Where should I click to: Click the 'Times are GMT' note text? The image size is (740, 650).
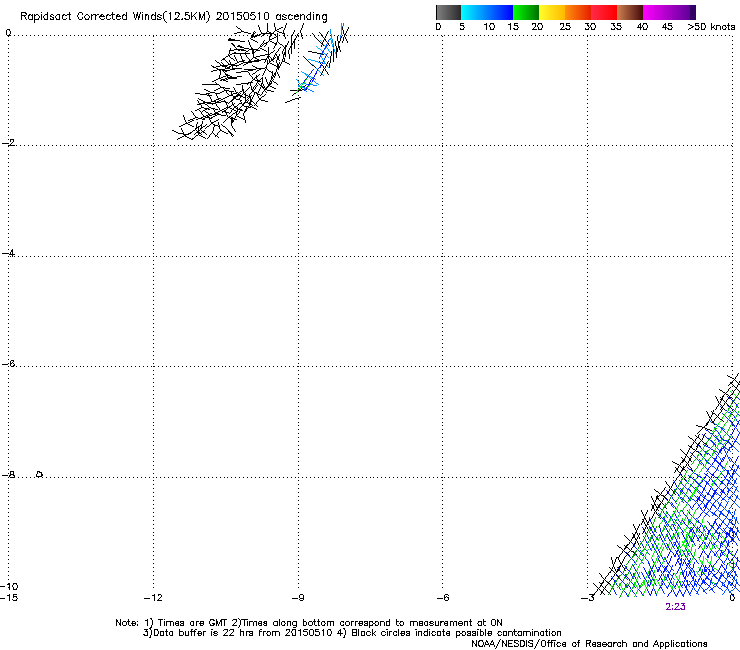193,623
